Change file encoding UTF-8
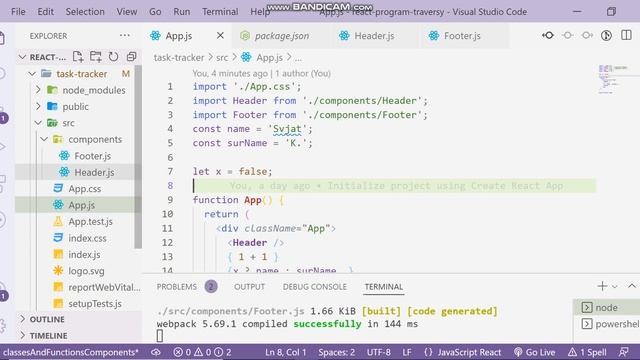Image resolution: width=640 pixels, height=360 pixels. click(x=378, y=352)
